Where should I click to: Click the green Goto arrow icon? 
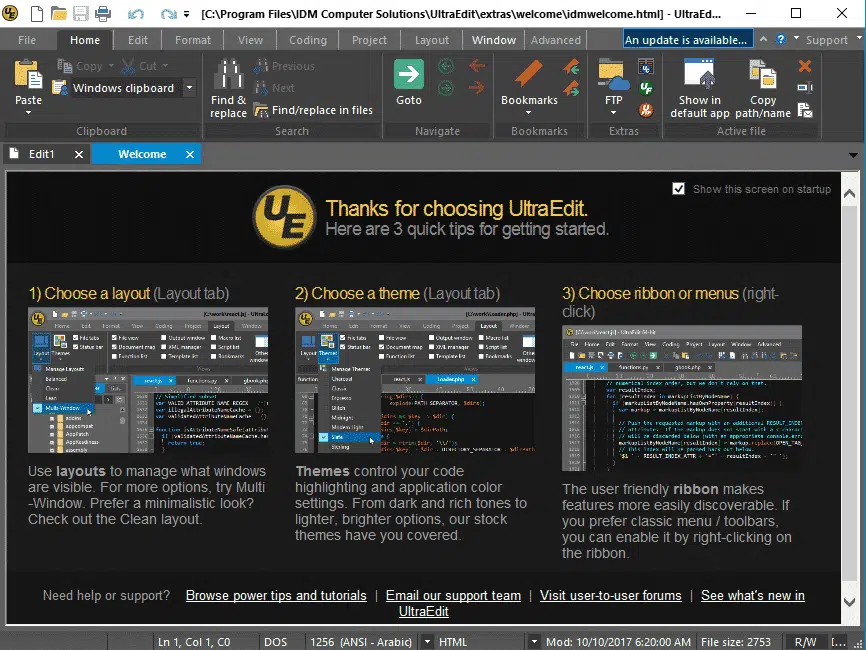409,74
